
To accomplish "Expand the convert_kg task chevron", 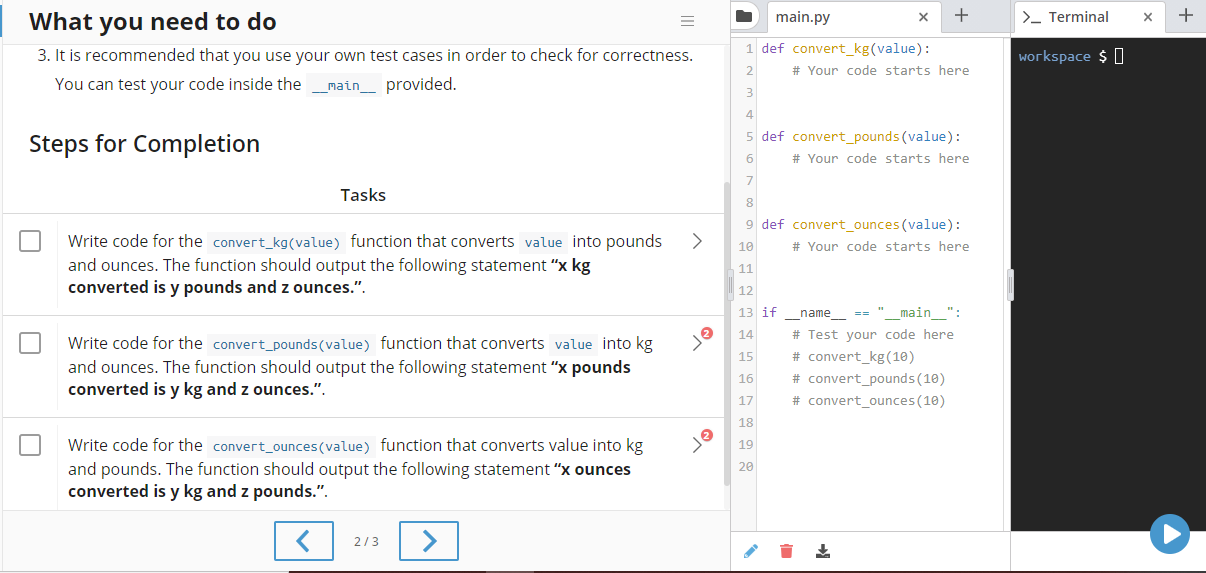I will 698,241.
